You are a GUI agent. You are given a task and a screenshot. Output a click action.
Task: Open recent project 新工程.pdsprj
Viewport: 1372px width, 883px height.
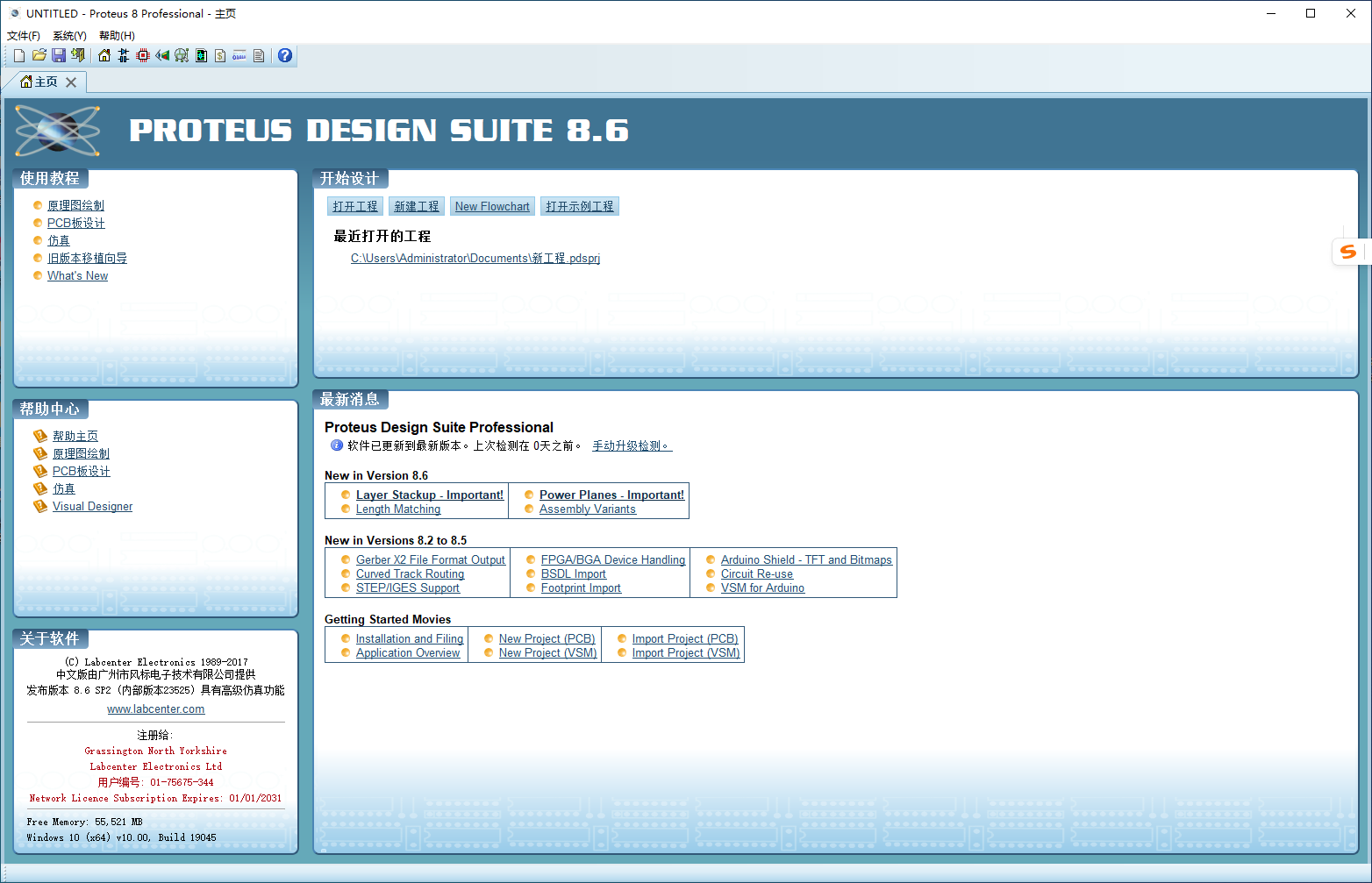[475, 258]
